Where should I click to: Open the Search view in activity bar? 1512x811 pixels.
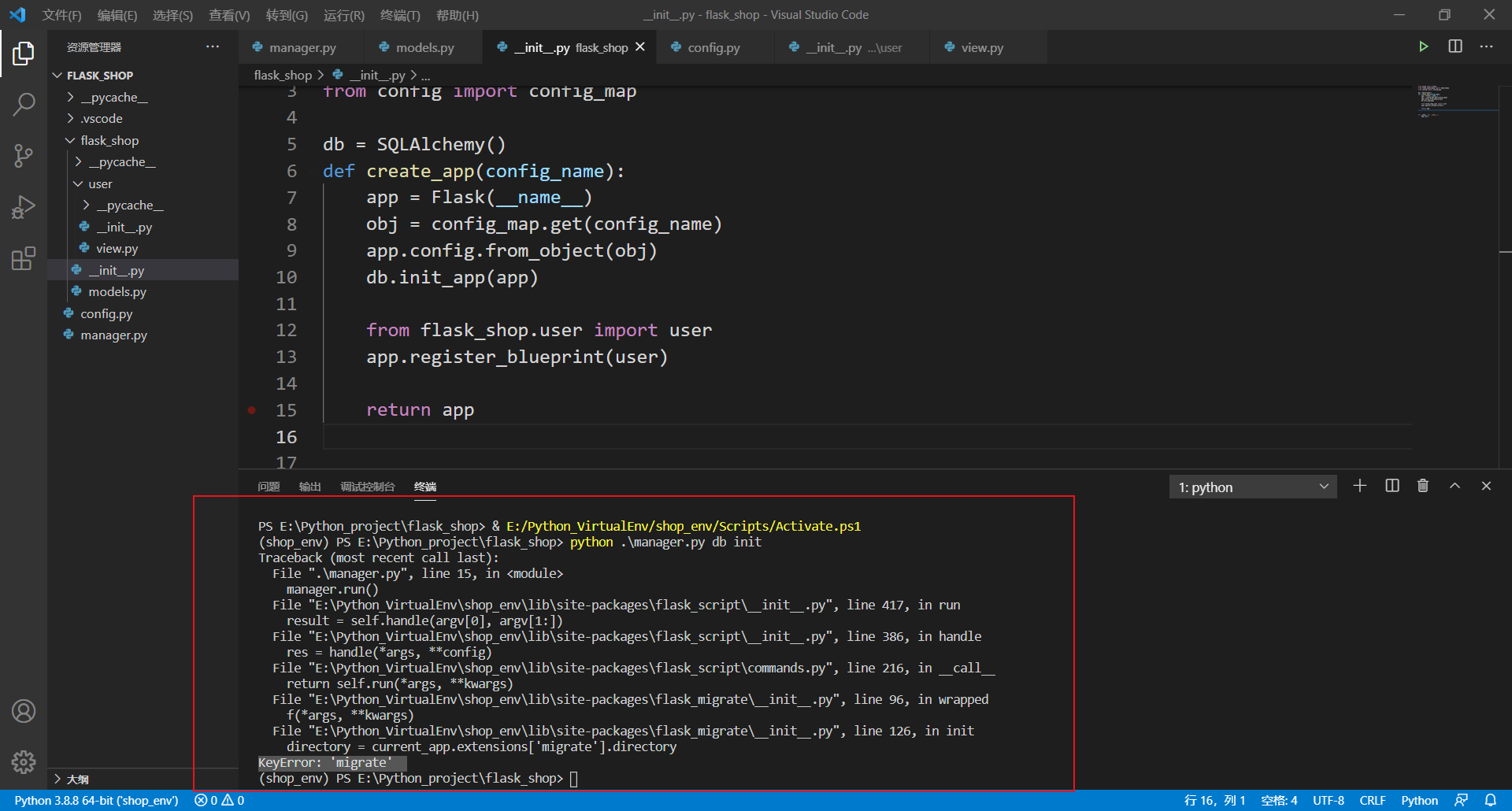coord(24,104)
